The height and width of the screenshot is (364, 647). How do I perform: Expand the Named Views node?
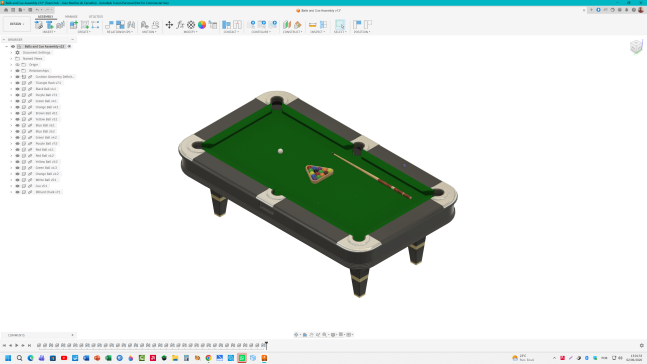11,59
